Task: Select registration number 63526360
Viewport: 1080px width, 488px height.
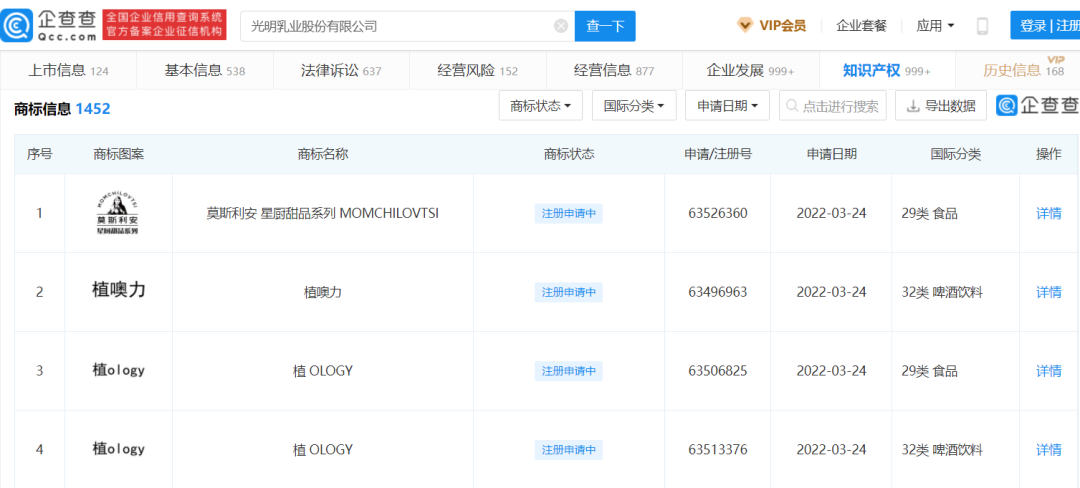Action: coord(717,213)
